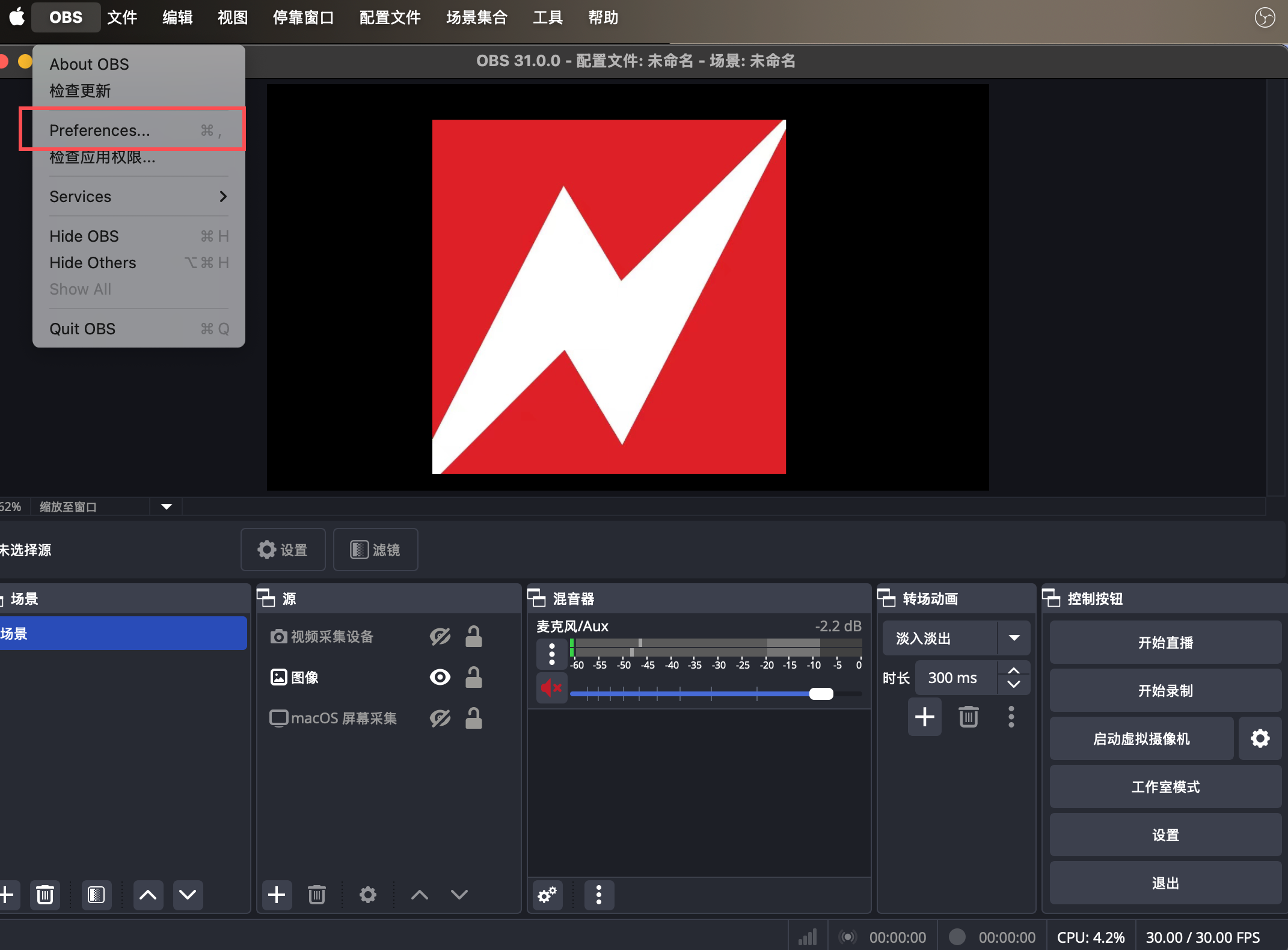Show the 视频采集设备 source
Image resolution: width=1288 pixels, height=950 pixels.
click(440, 636)
